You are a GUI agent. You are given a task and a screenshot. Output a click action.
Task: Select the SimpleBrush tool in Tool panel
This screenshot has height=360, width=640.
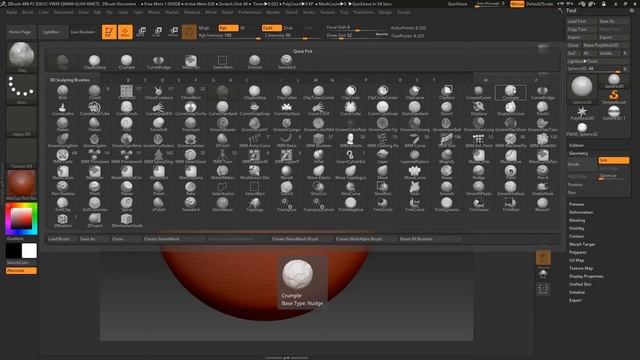[x=614, y=97]
